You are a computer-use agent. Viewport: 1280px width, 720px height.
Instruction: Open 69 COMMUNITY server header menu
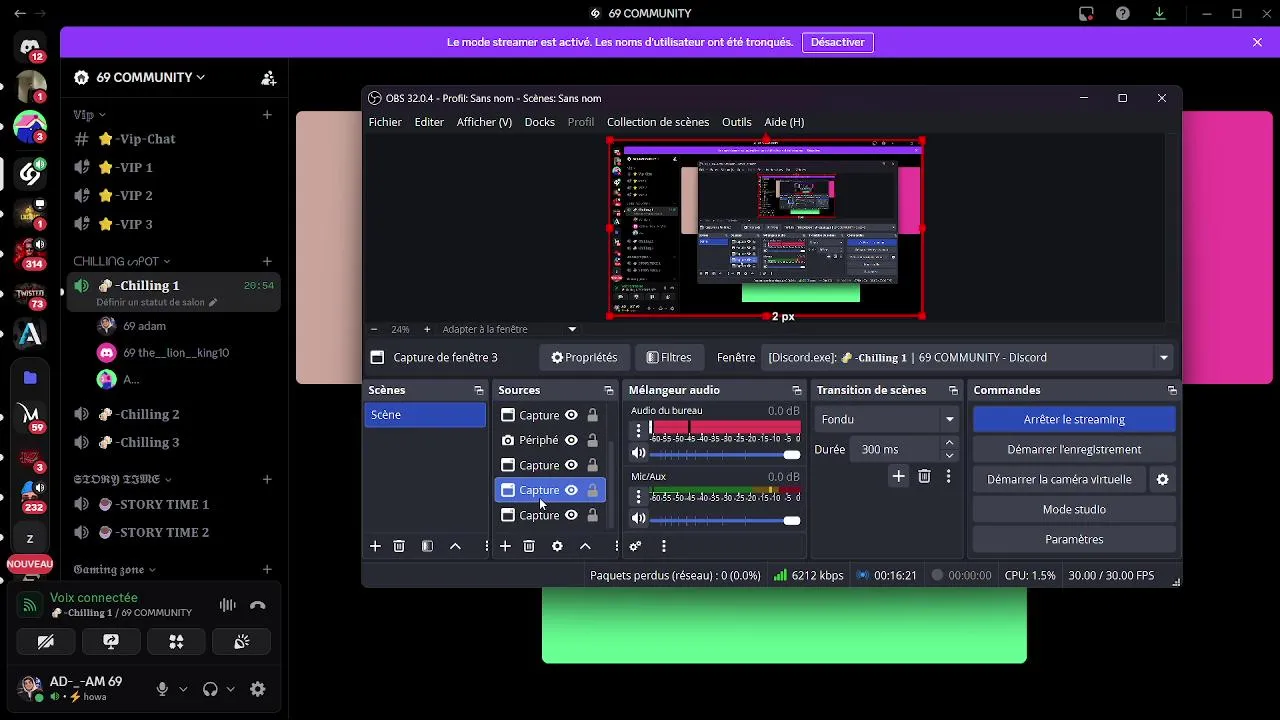pos(151,78)
